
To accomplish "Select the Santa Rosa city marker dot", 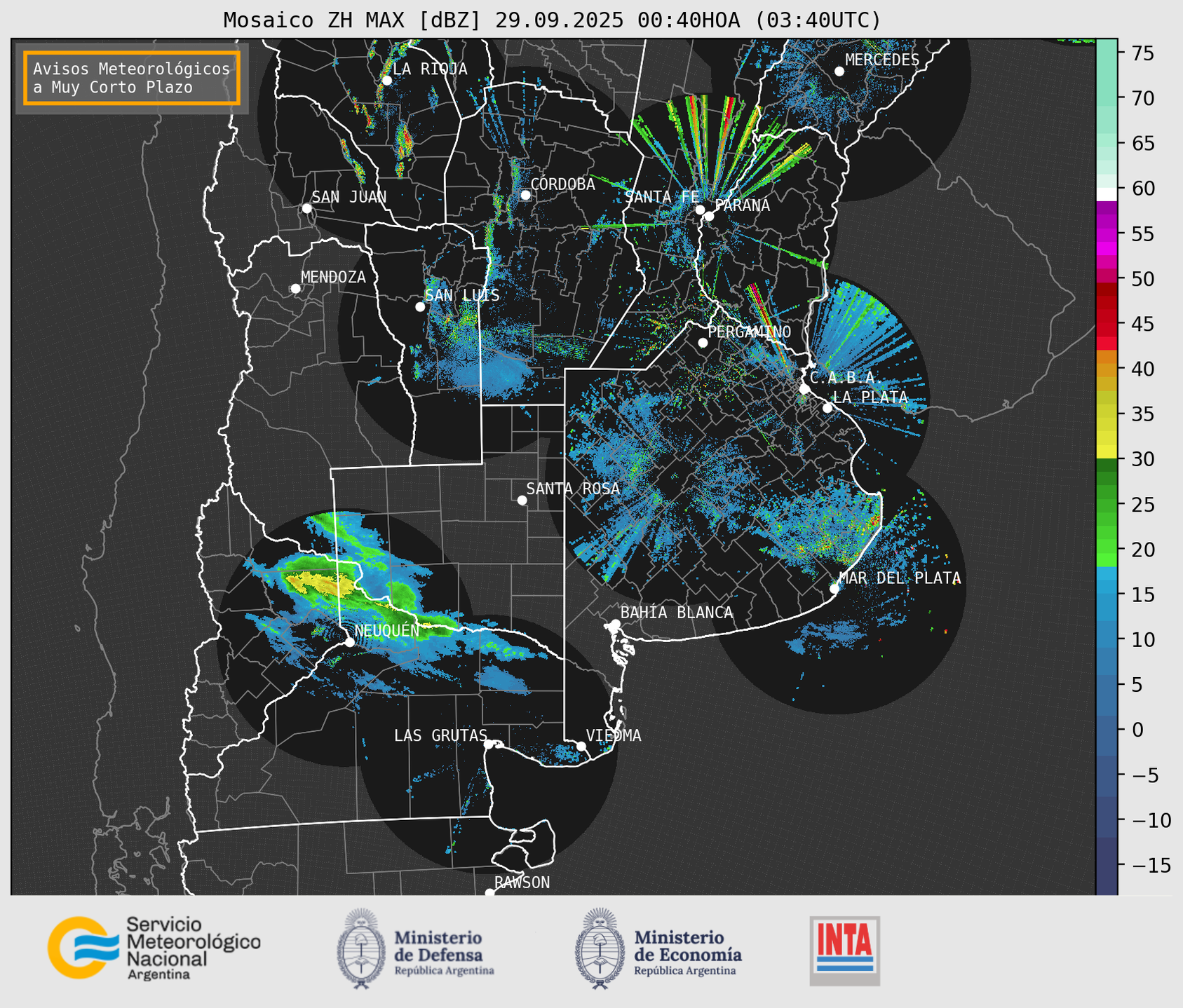I will click(522, 500).
